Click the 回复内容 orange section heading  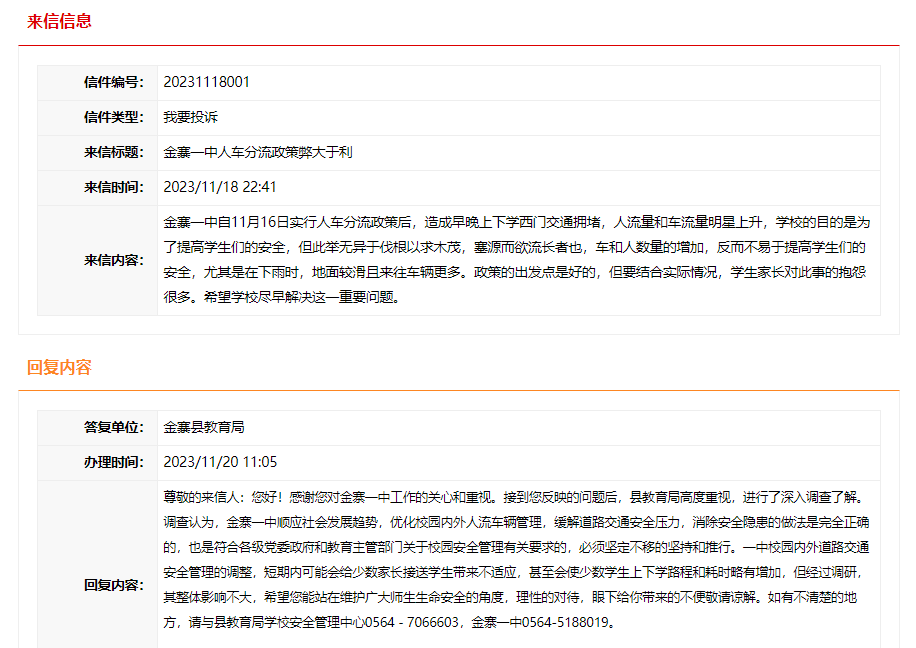pos(59,368)
